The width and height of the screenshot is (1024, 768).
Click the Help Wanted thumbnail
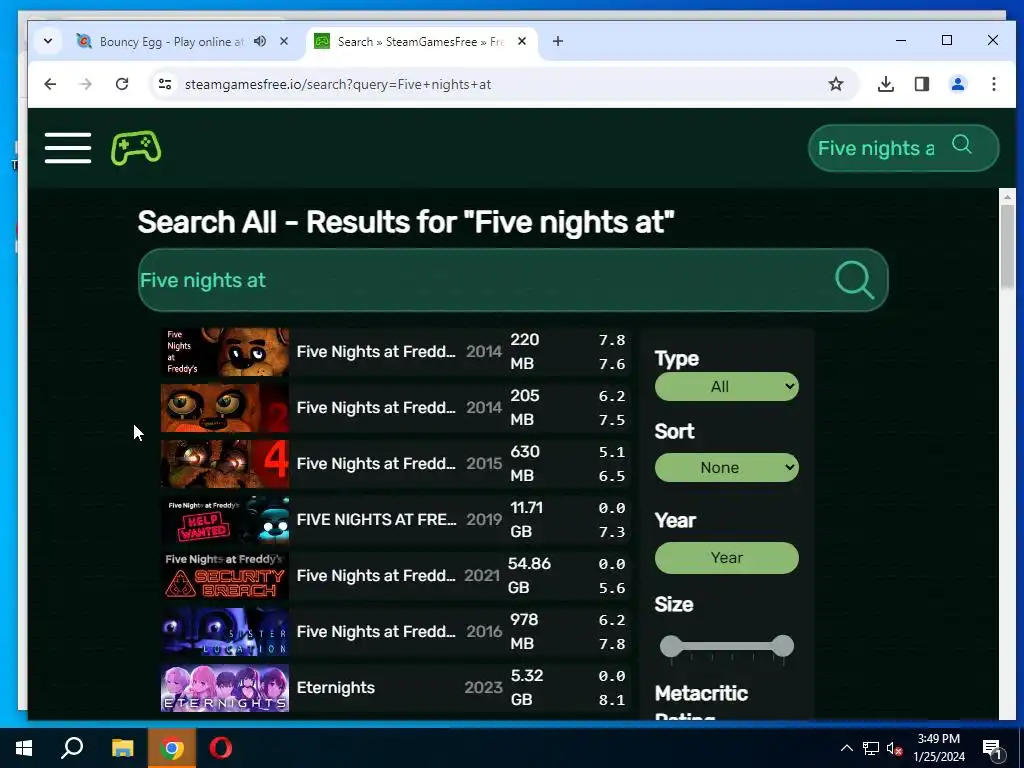225,520
